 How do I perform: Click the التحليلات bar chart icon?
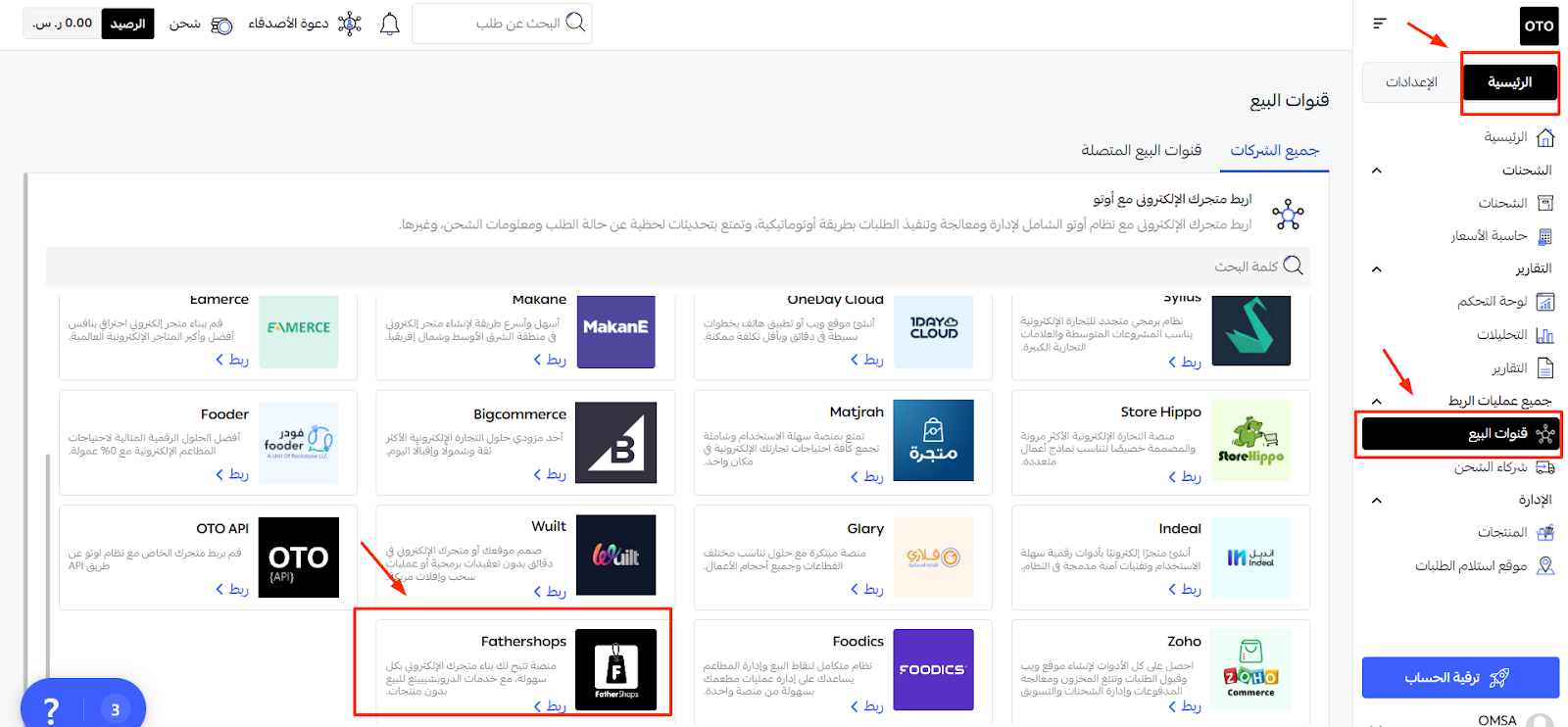click(1545, 335)
